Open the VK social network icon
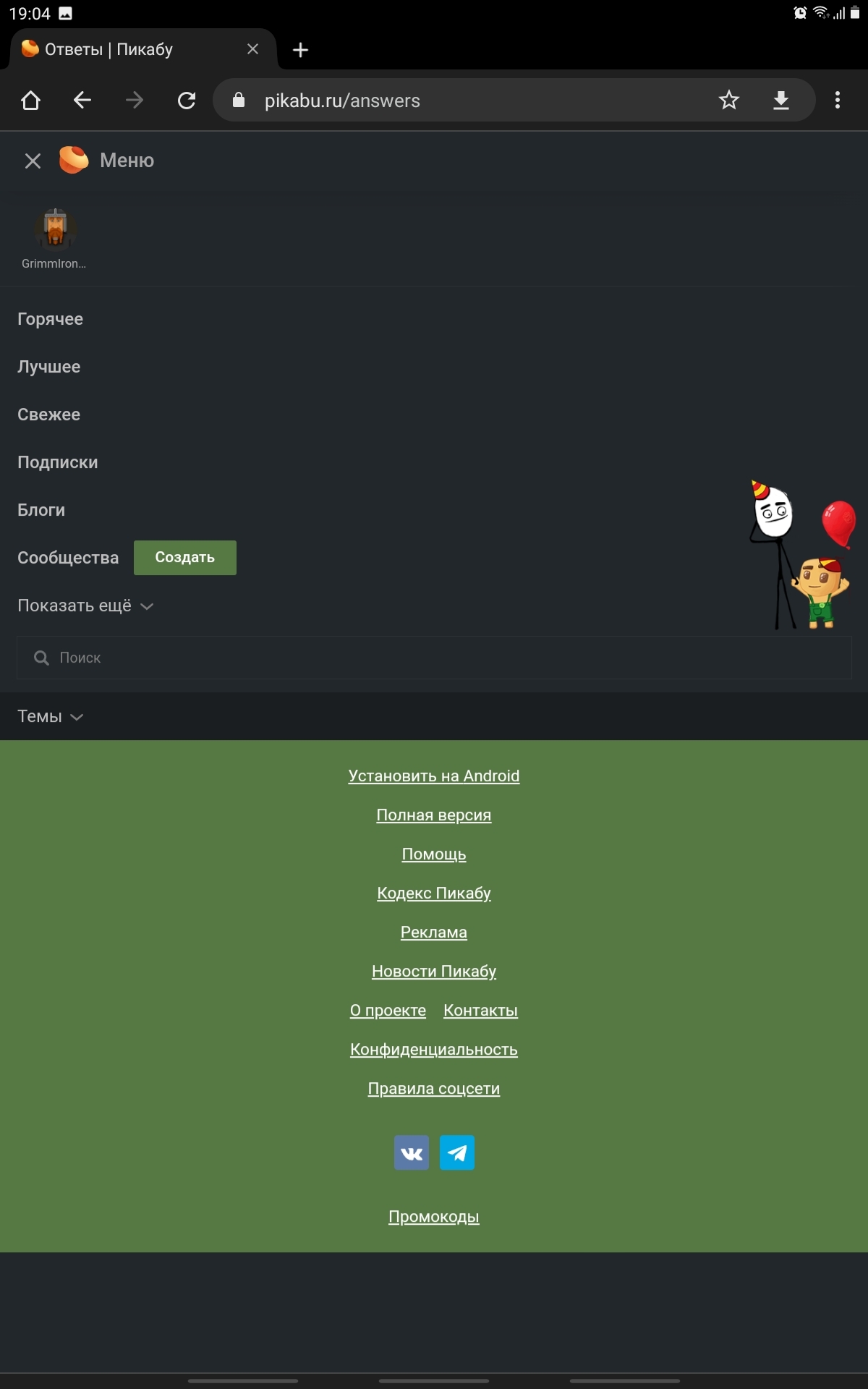This screenshot has height=1389, width=868. click(412, 1152)
